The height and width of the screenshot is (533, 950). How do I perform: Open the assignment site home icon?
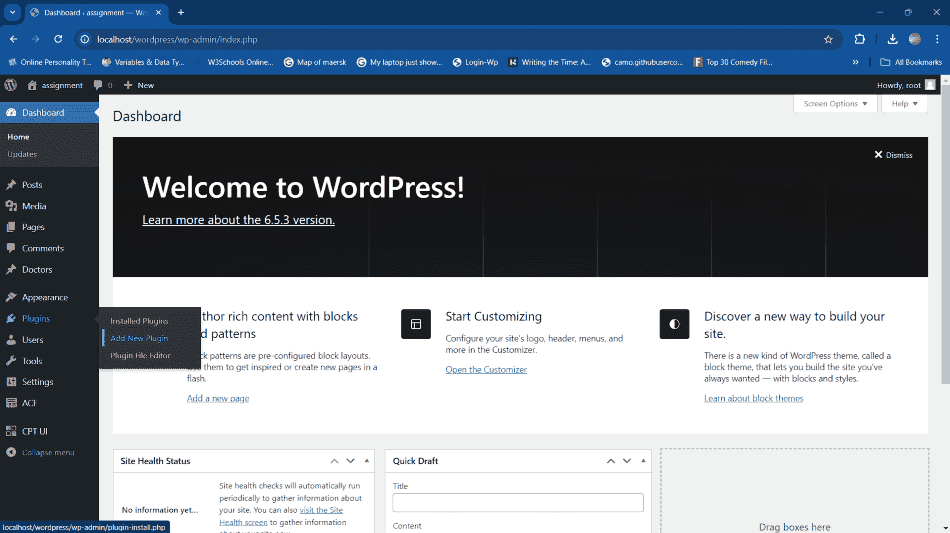32,85
